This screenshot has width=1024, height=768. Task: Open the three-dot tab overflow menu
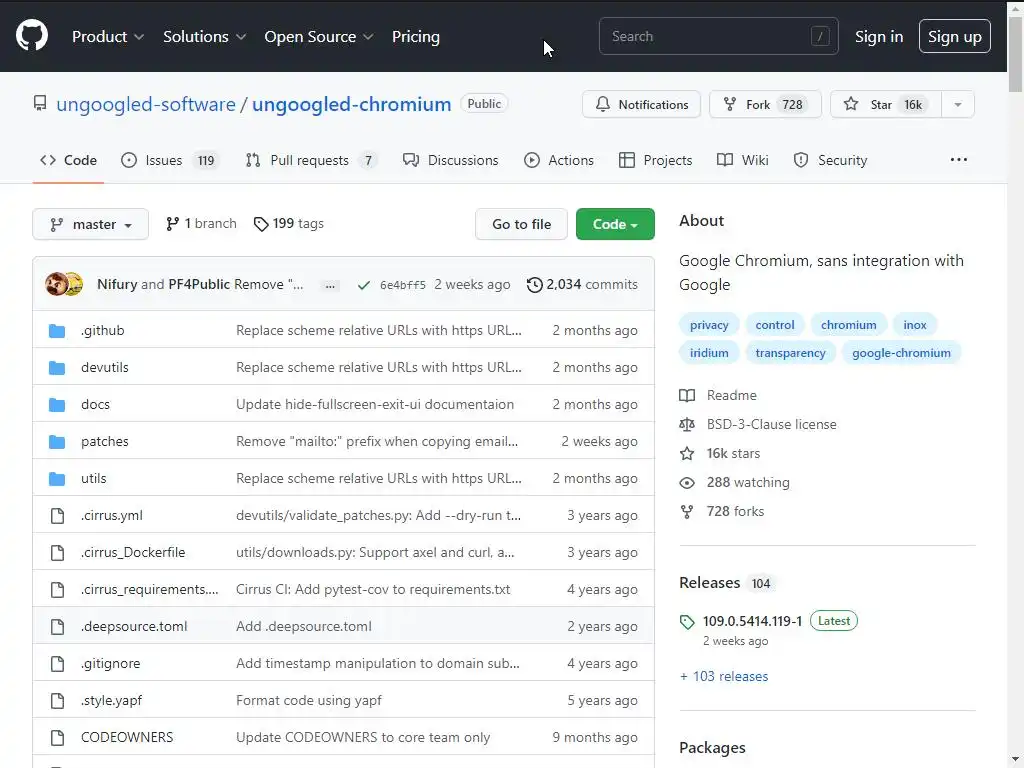coord(959,160)
